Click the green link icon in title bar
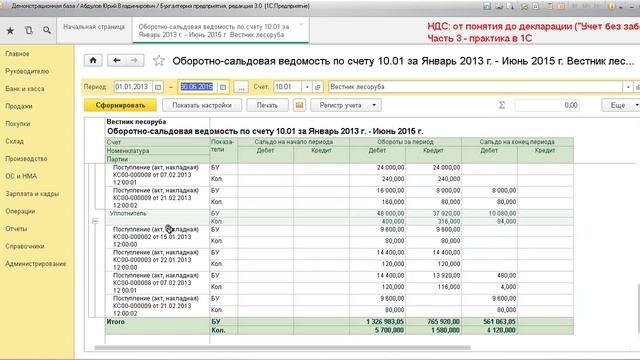 [x=524, y=6]
